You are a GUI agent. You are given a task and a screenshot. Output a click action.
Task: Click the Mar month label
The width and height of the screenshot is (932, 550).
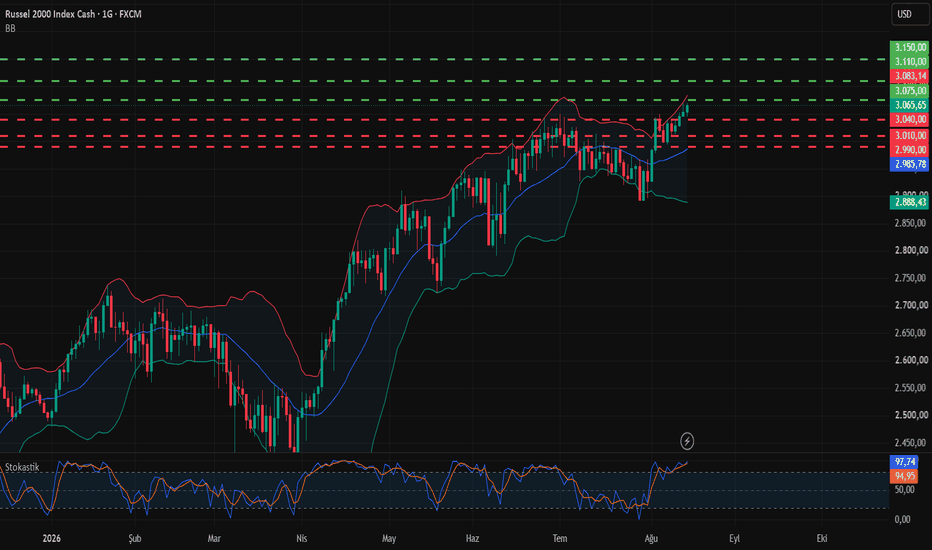pyautogui.click(x=214, y=538)
